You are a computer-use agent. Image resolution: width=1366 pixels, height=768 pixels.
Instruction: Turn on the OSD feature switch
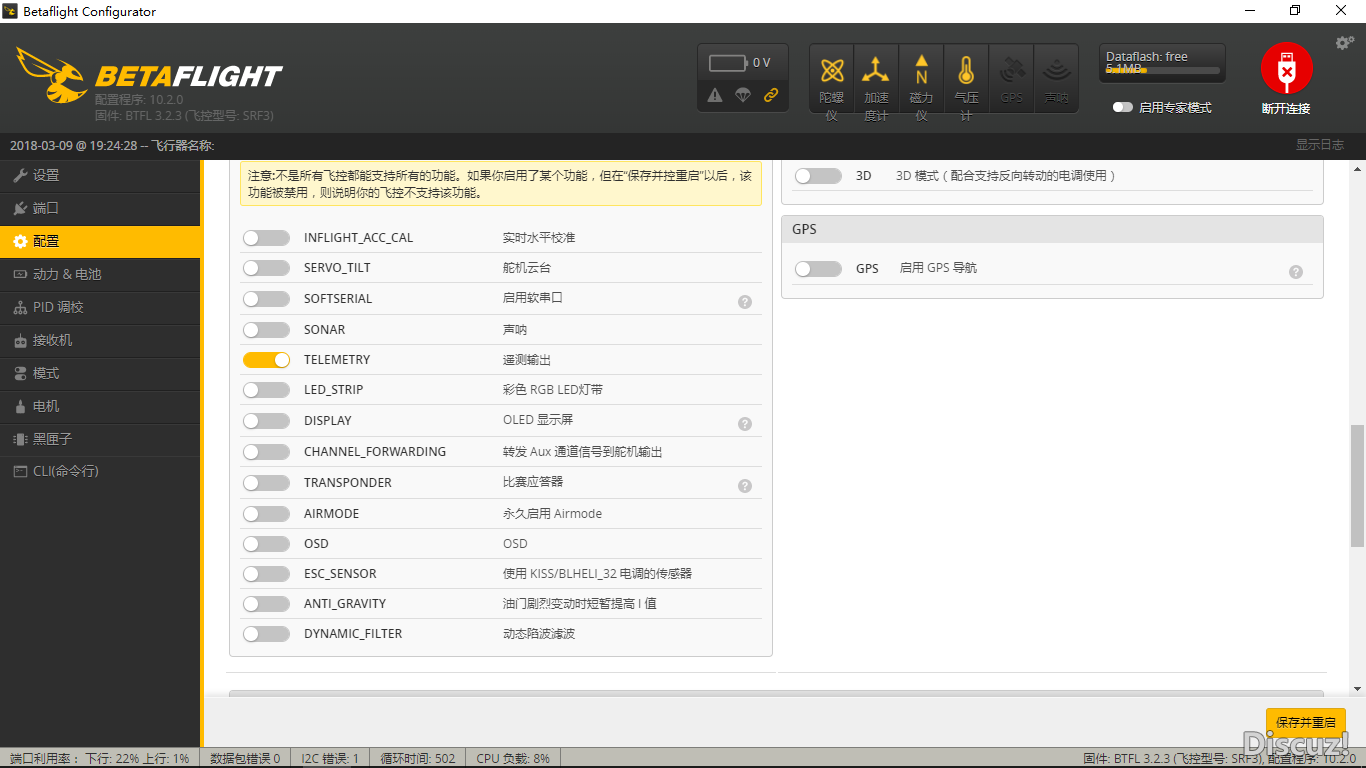(x=266, y=544)
